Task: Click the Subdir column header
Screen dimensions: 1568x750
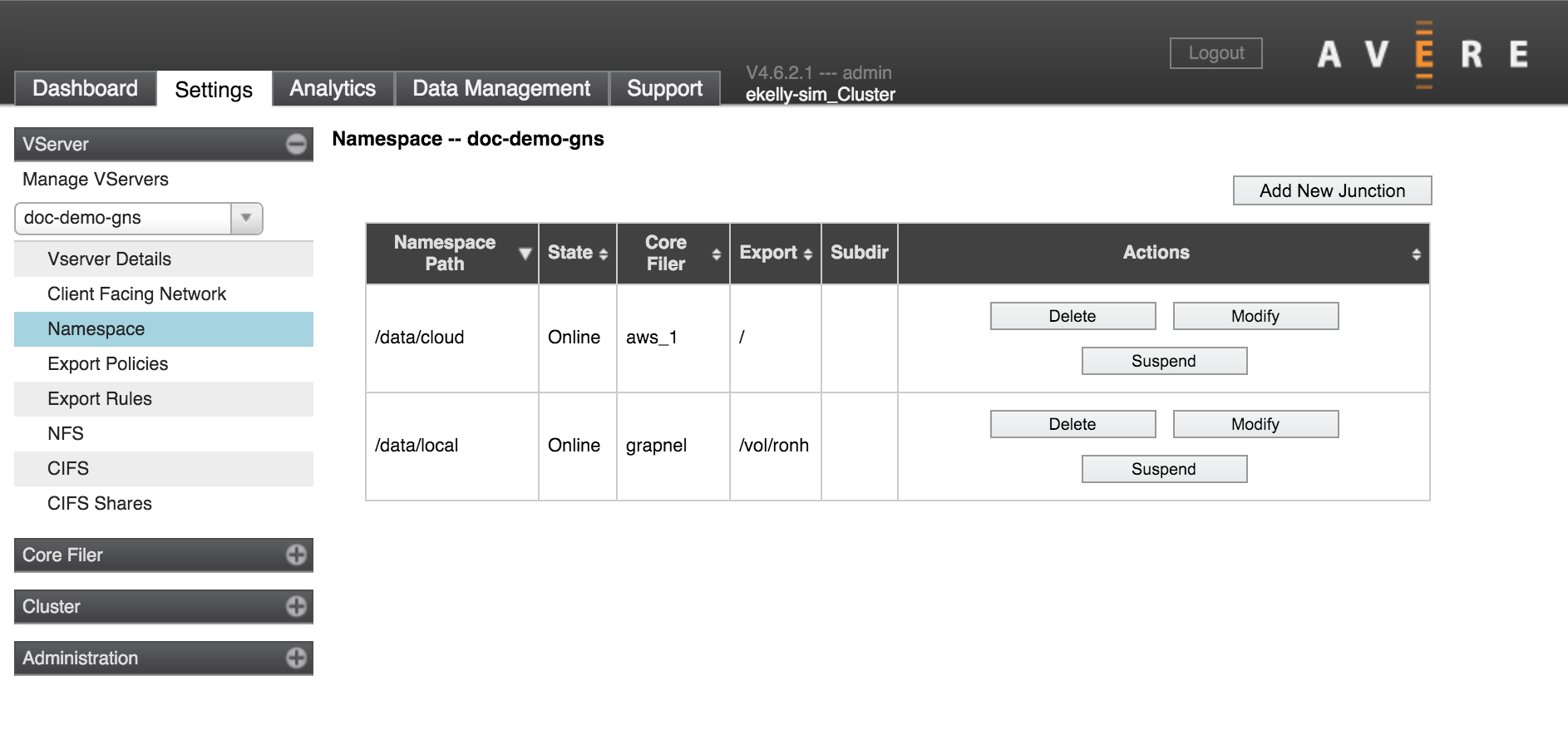Action: click(860, 253)
